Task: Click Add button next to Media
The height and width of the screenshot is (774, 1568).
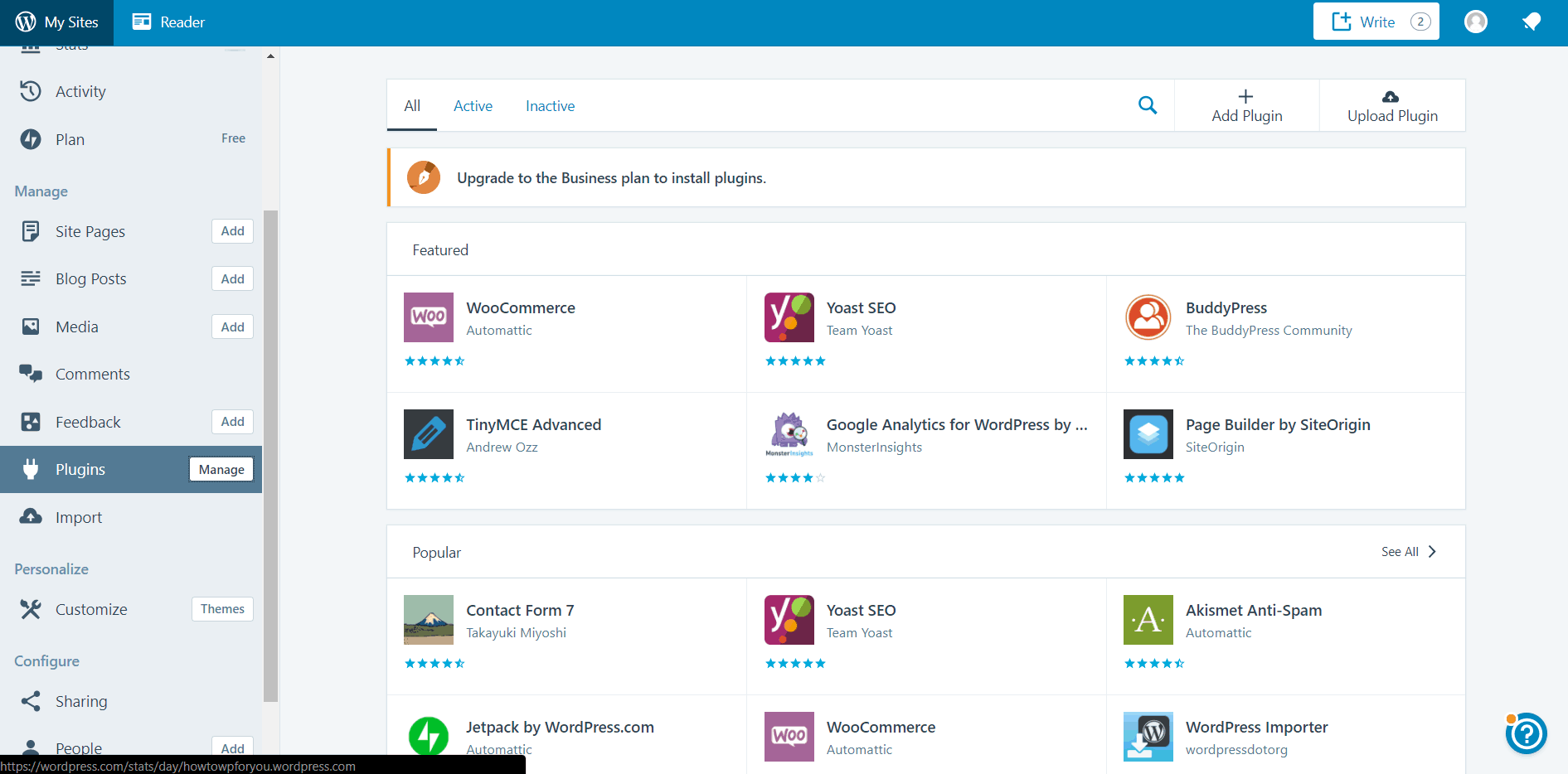Action: (x=232, y=327)
